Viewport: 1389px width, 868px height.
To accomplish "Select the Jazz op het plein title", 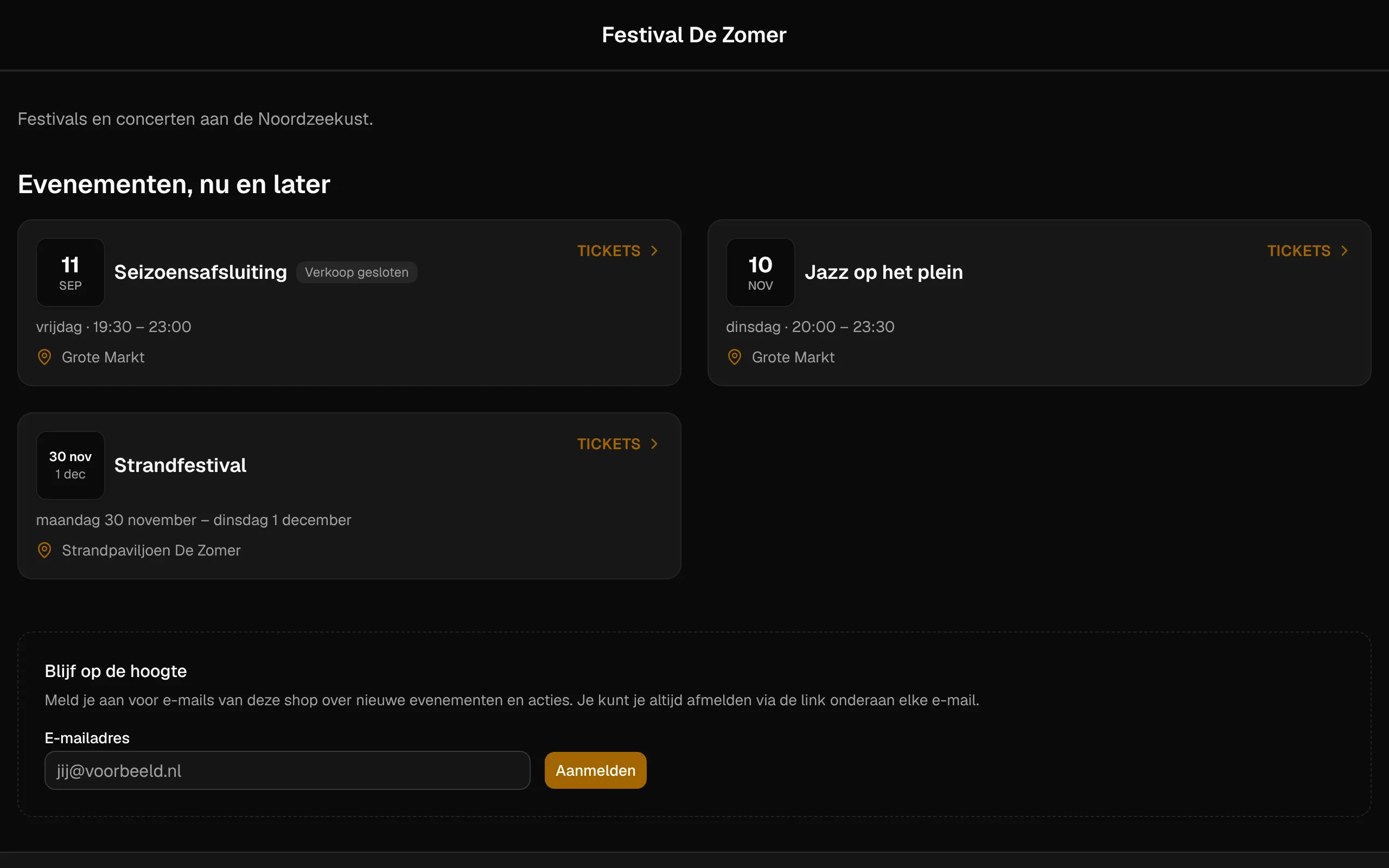I will 884,272.
